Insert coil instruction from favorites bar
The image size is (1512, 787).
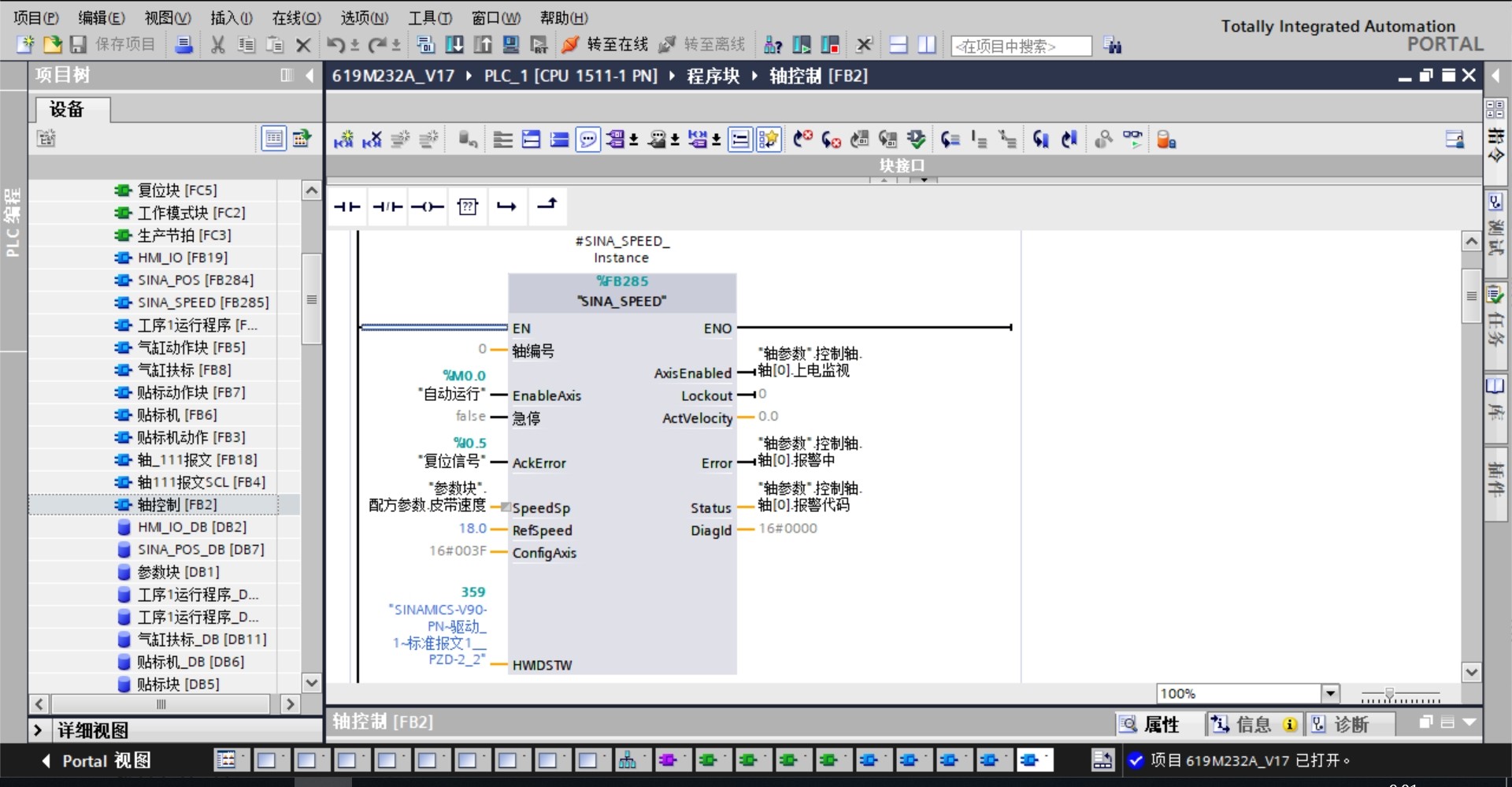point(428,207)
